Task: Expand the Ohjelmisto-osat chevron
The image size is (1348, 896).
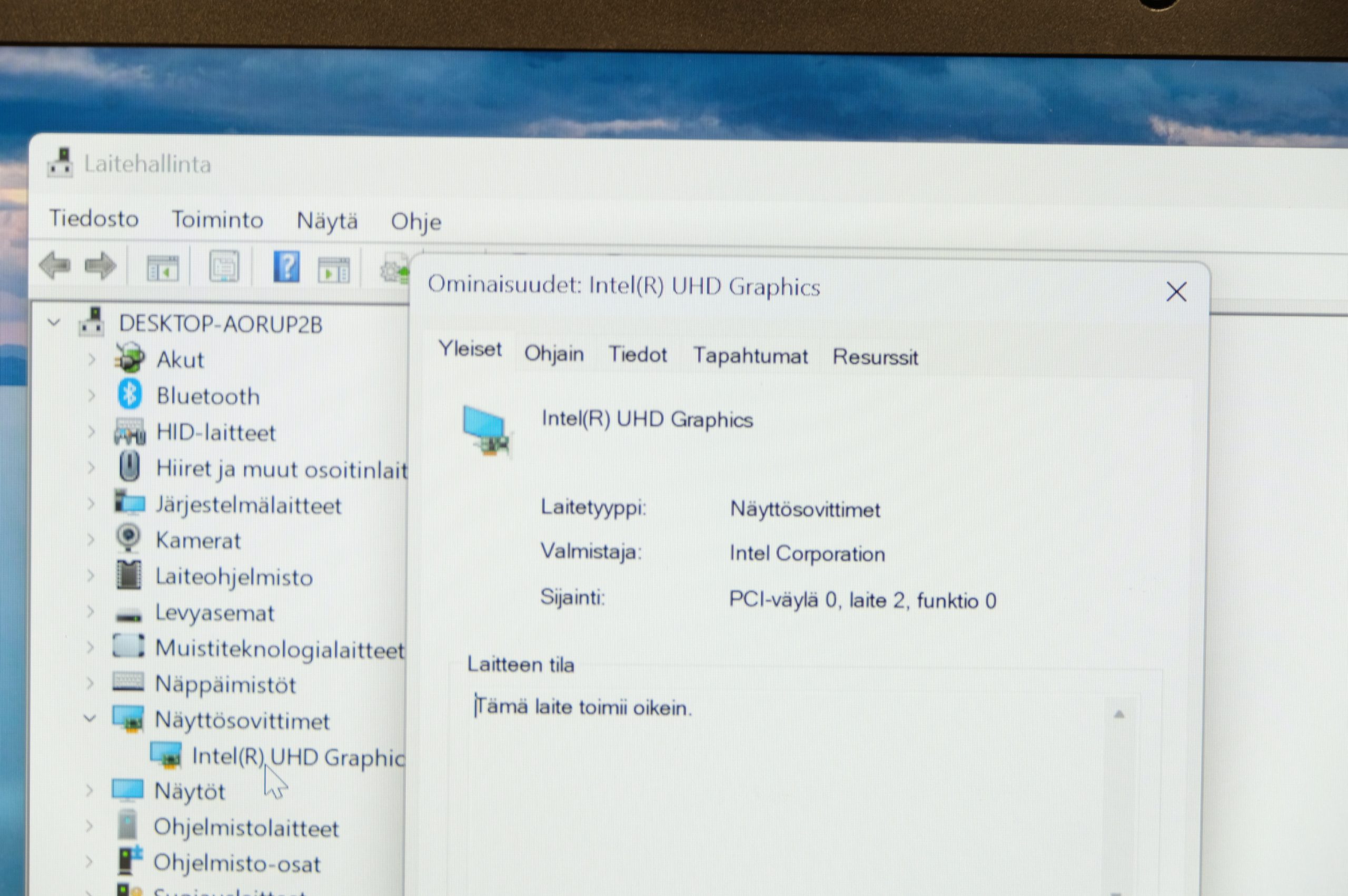Action: point(88,862)
